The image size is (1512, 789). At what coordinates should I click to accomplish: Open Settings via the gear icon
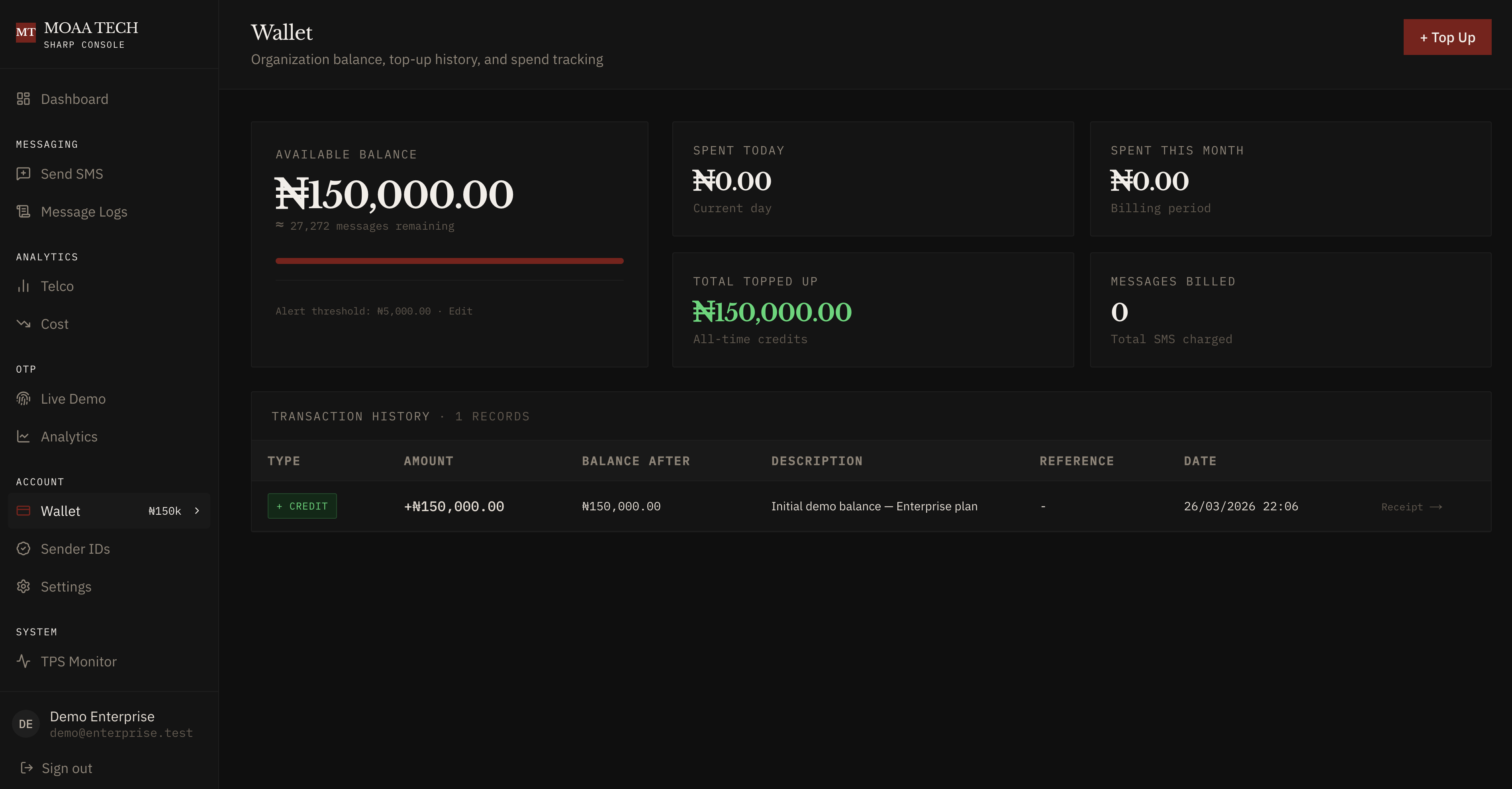[x=23, y=586]
